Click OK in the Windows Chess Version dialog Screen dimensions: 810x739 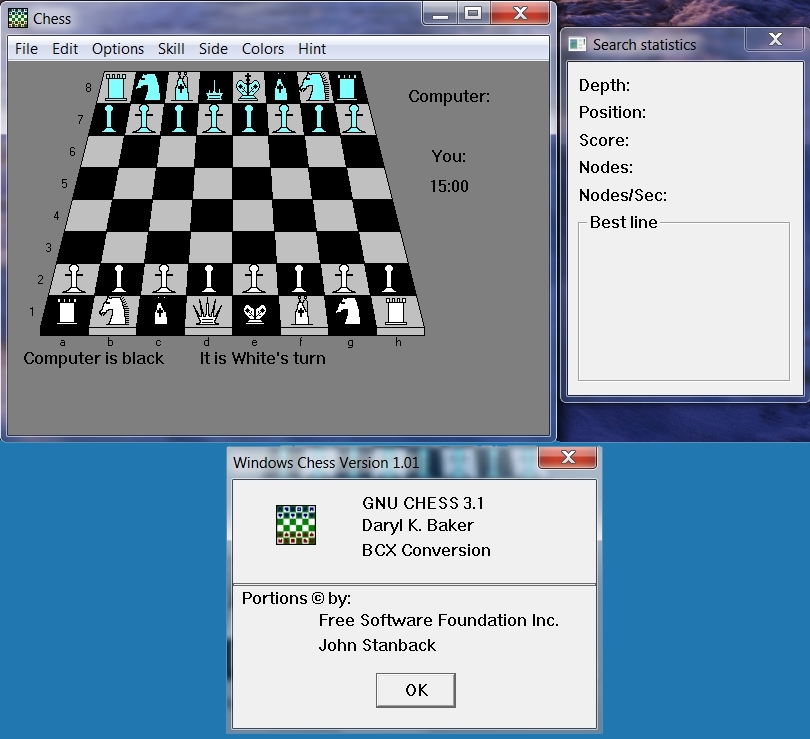point(416,690)
